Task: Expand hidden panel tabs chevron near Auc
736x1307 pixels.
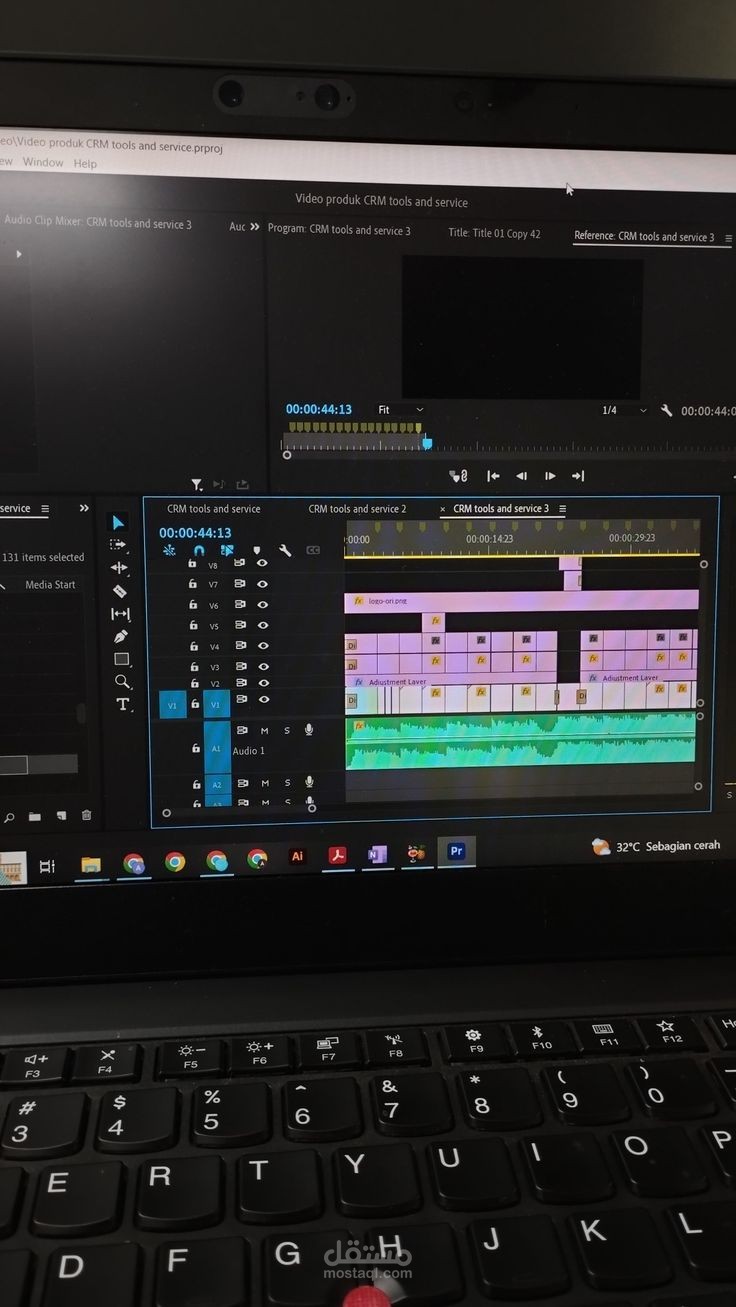Action: point(255,228)
